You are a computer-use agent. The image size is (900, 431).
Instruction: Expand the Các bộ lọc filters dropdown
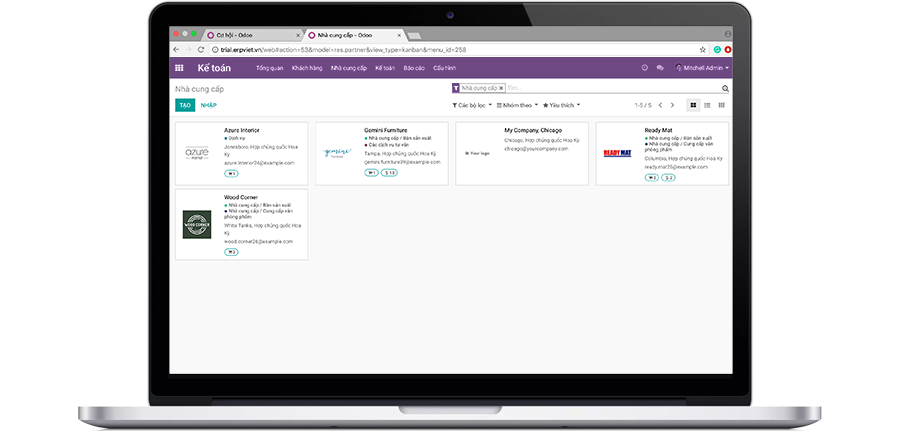[x=473, y=105]
